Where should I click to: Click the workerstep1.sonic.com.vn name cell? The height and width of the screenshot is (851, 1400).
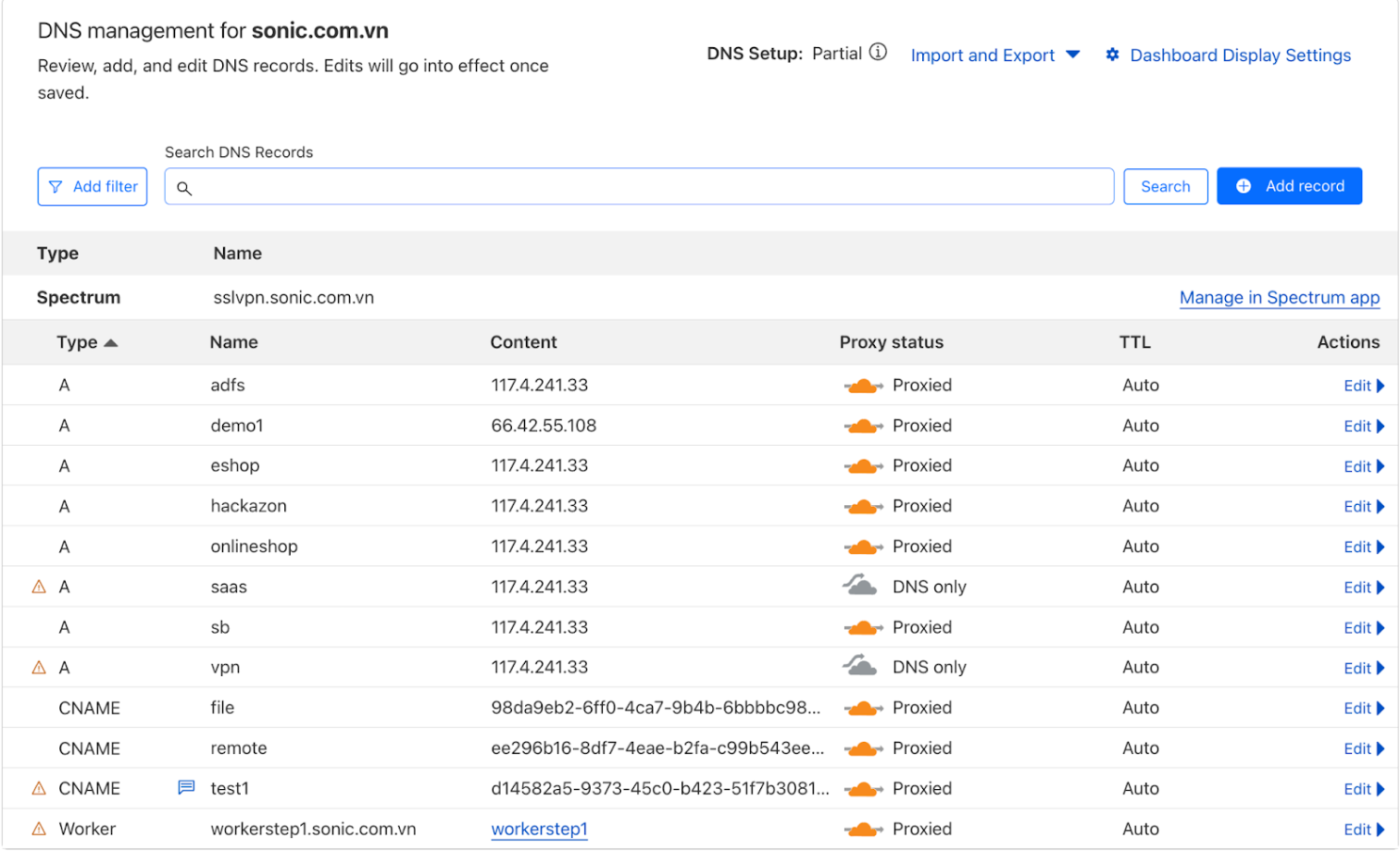click(313, 829)
